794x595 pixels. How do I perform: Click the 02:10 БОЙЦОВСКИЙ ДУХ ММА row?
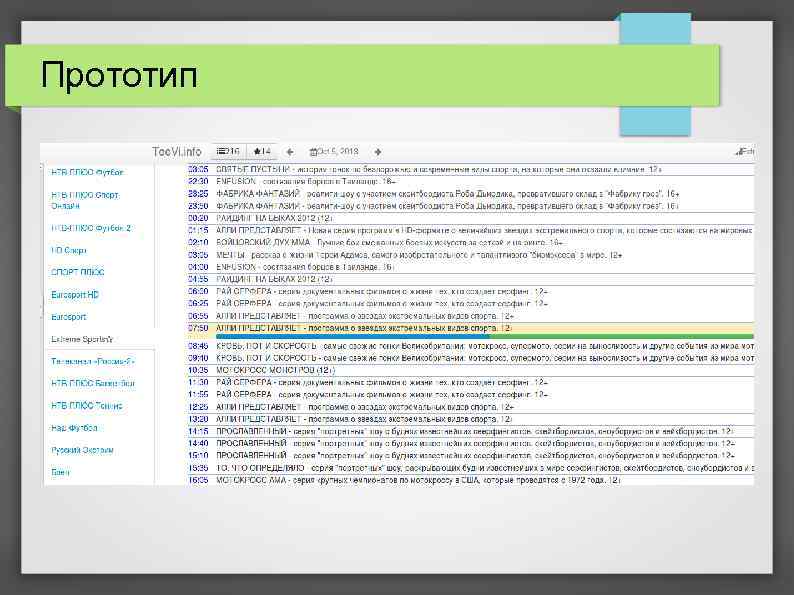(470, 242)
